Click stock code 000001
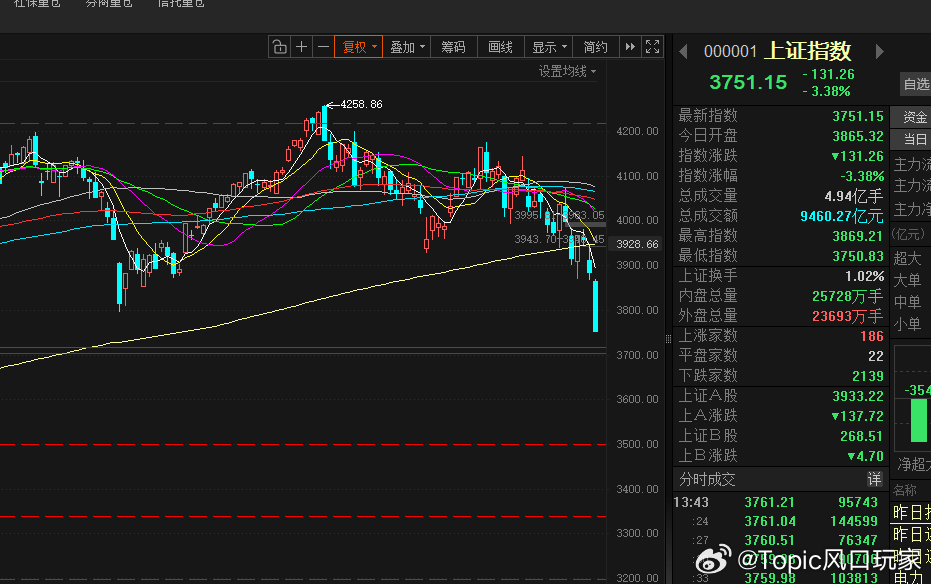Viewport: 931px width, 584px height. pyautogui.click(x=730, y=52)
